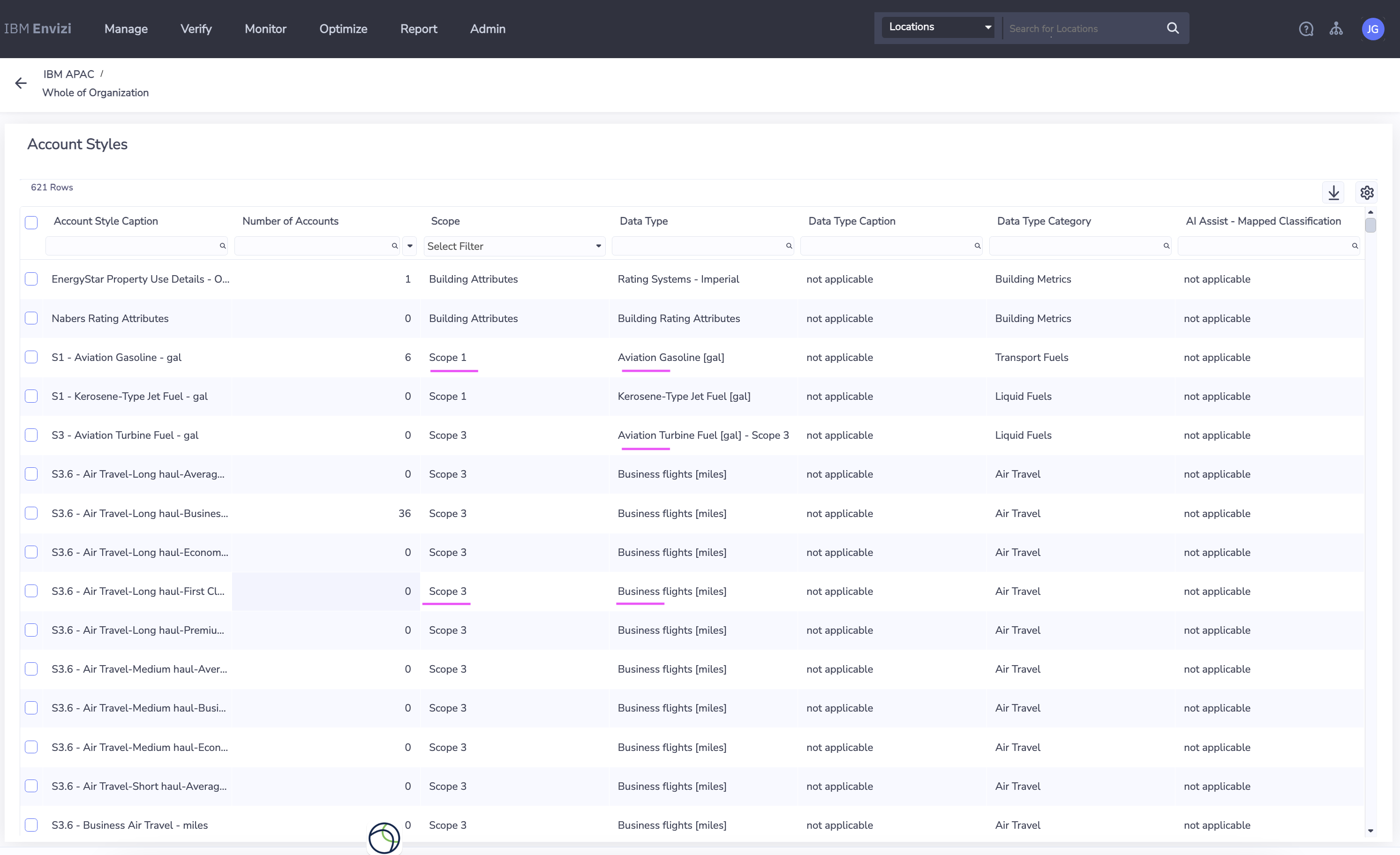1400x855 pixels.
Task: Sort by Data Type Category header
Action: (1044, 221)
